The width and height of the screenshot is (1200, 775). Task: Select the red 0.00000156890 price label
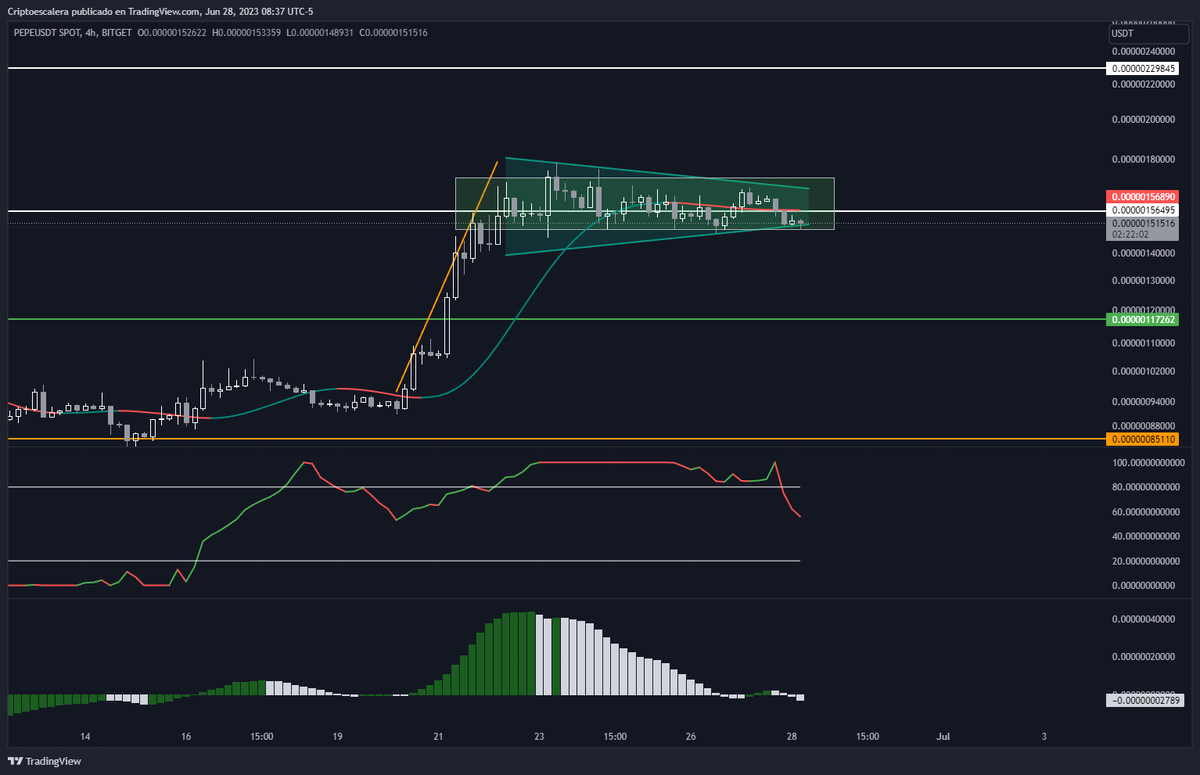pyautogui.click(x=1143, y=197)
